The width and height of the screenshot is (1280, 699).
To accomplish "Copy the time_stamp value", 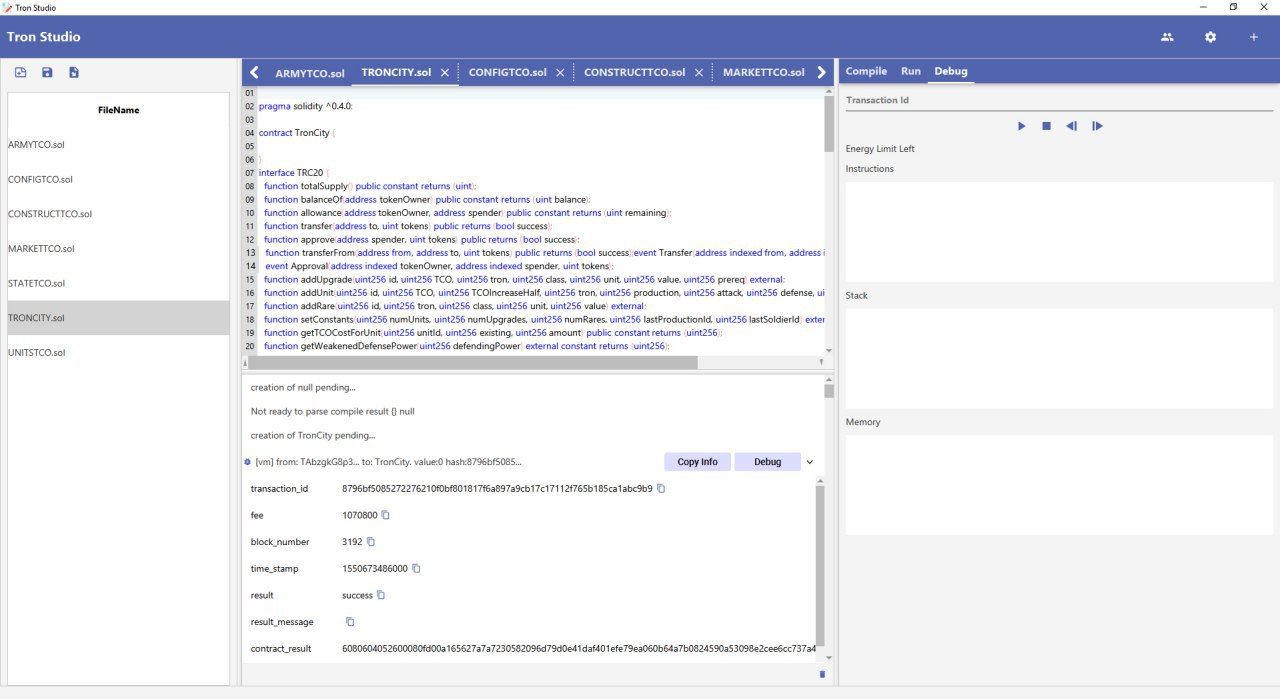I will pyautogui.click(x=416, y=568).
